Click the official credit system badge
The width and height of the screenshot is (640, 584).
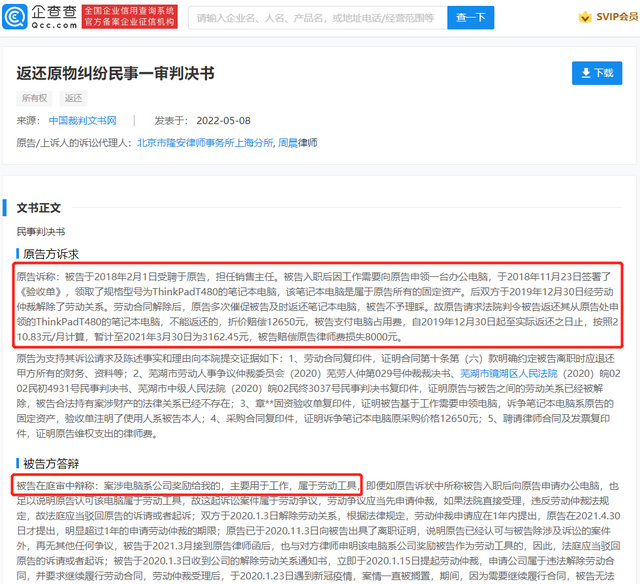128,17
